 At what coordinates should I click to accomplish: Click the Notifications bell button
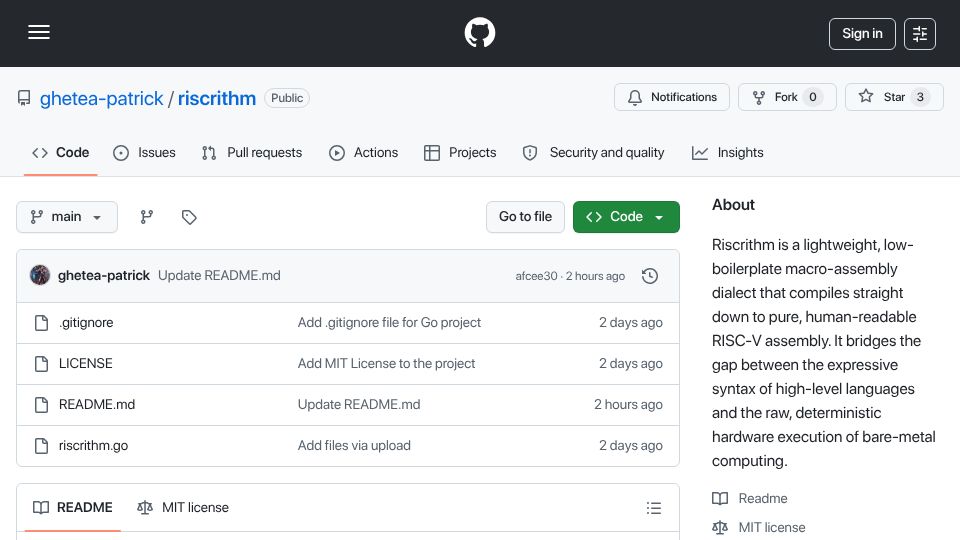(x=672, y=97)
